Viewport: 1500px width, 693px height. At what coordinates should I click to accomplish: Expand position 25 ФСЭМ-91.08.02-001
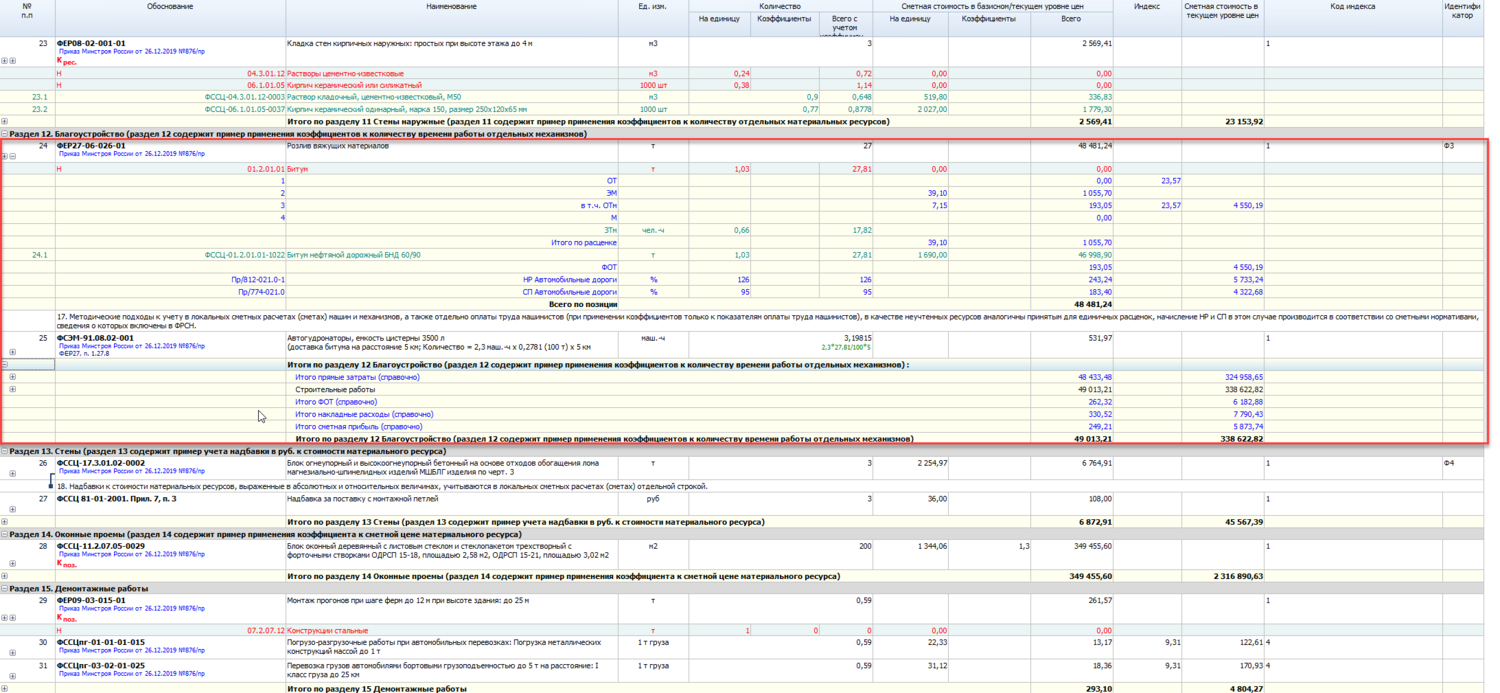12,352
